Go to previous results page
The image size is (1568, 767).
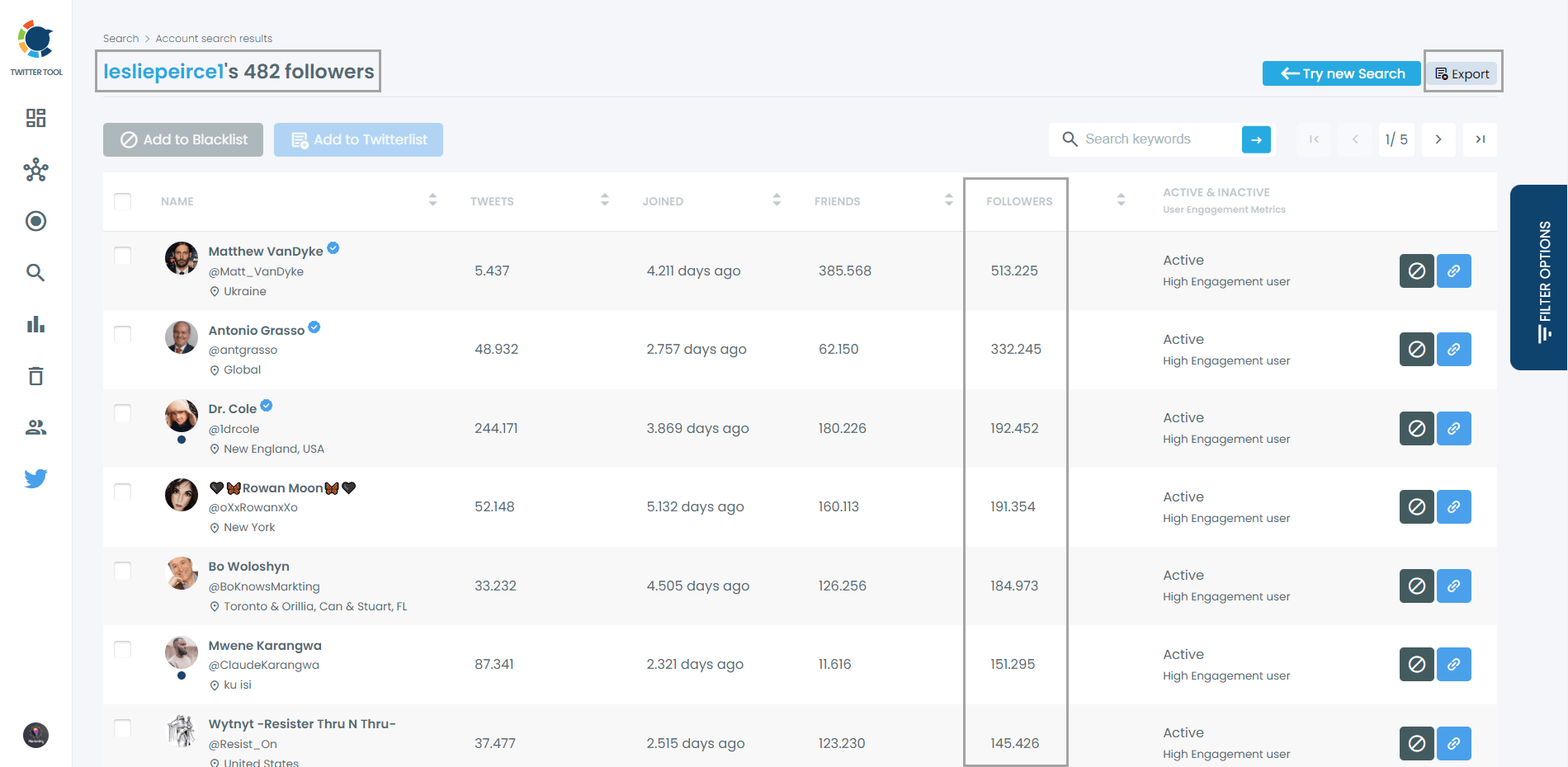1355,139
